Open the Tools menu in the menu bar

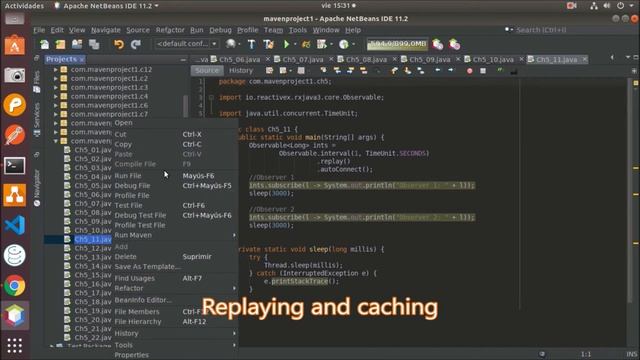(298, 30)
